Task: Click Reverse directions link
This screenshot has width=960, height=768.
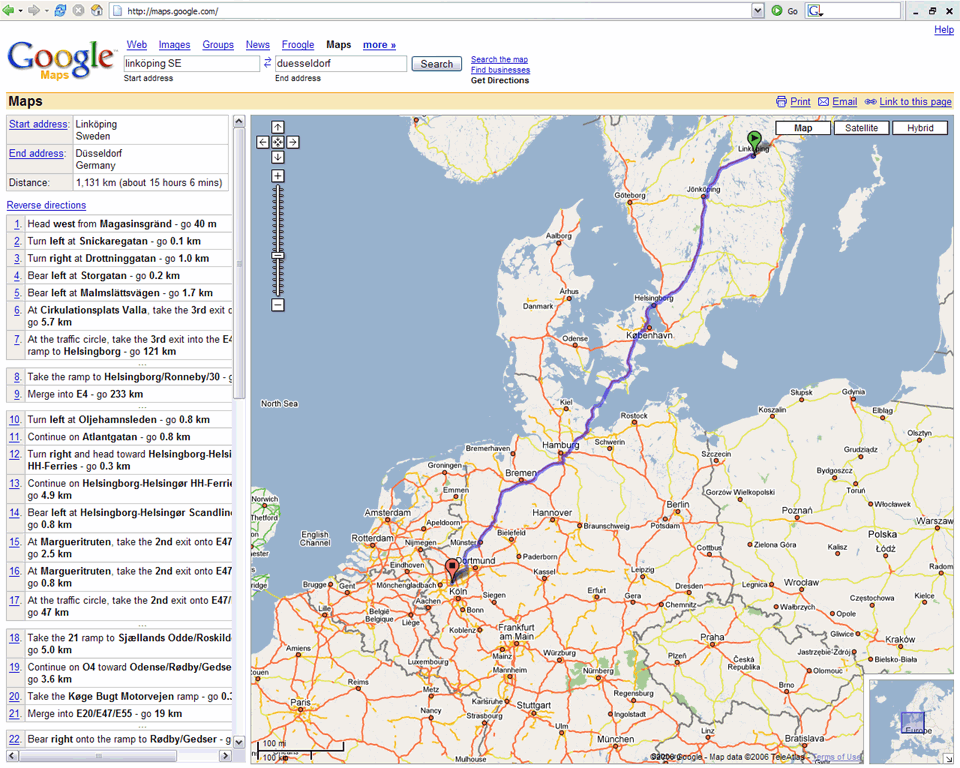Action: (x=47, y=205)
